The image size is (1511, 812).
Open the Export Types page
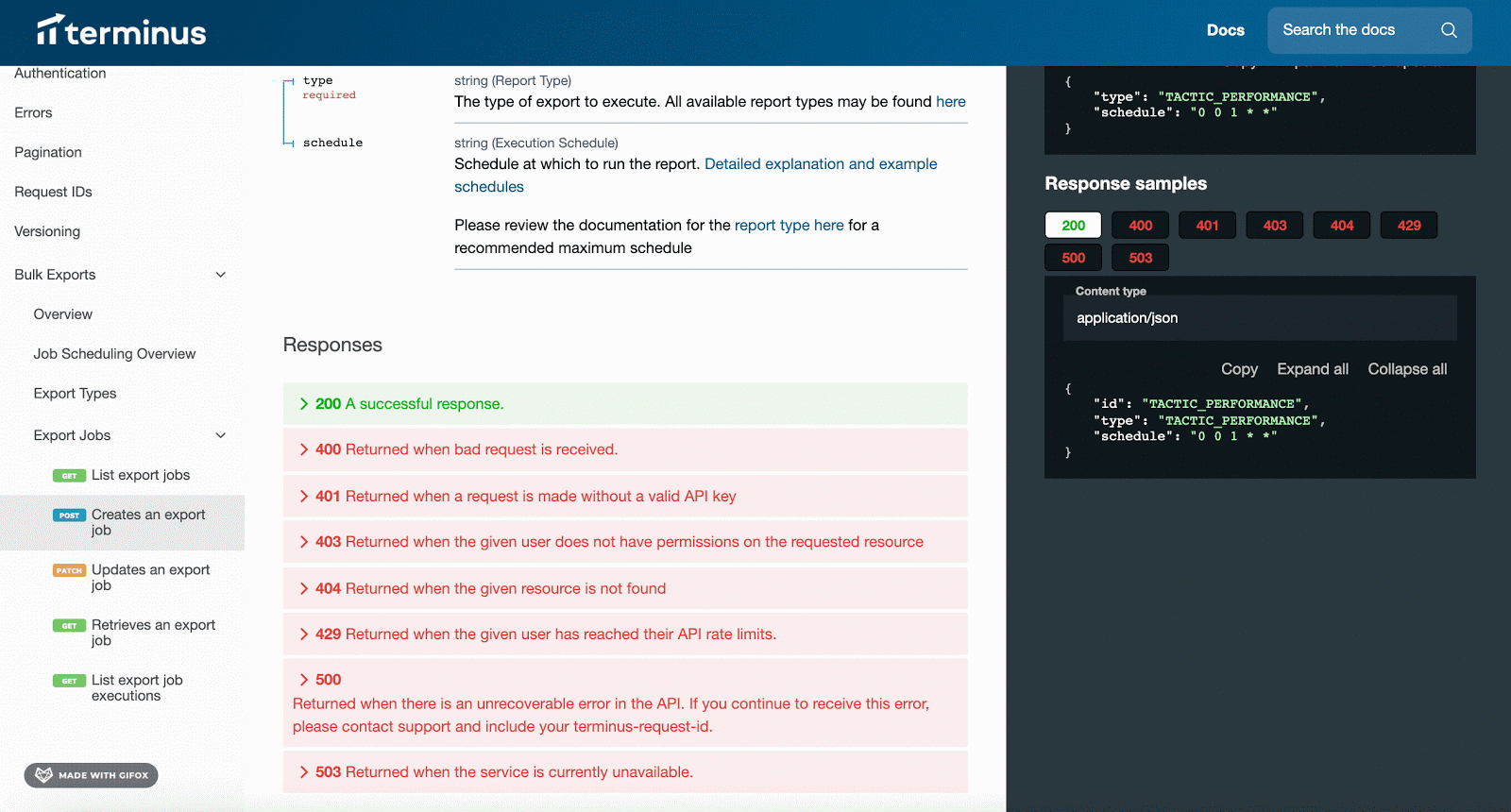tap(75, 394)
